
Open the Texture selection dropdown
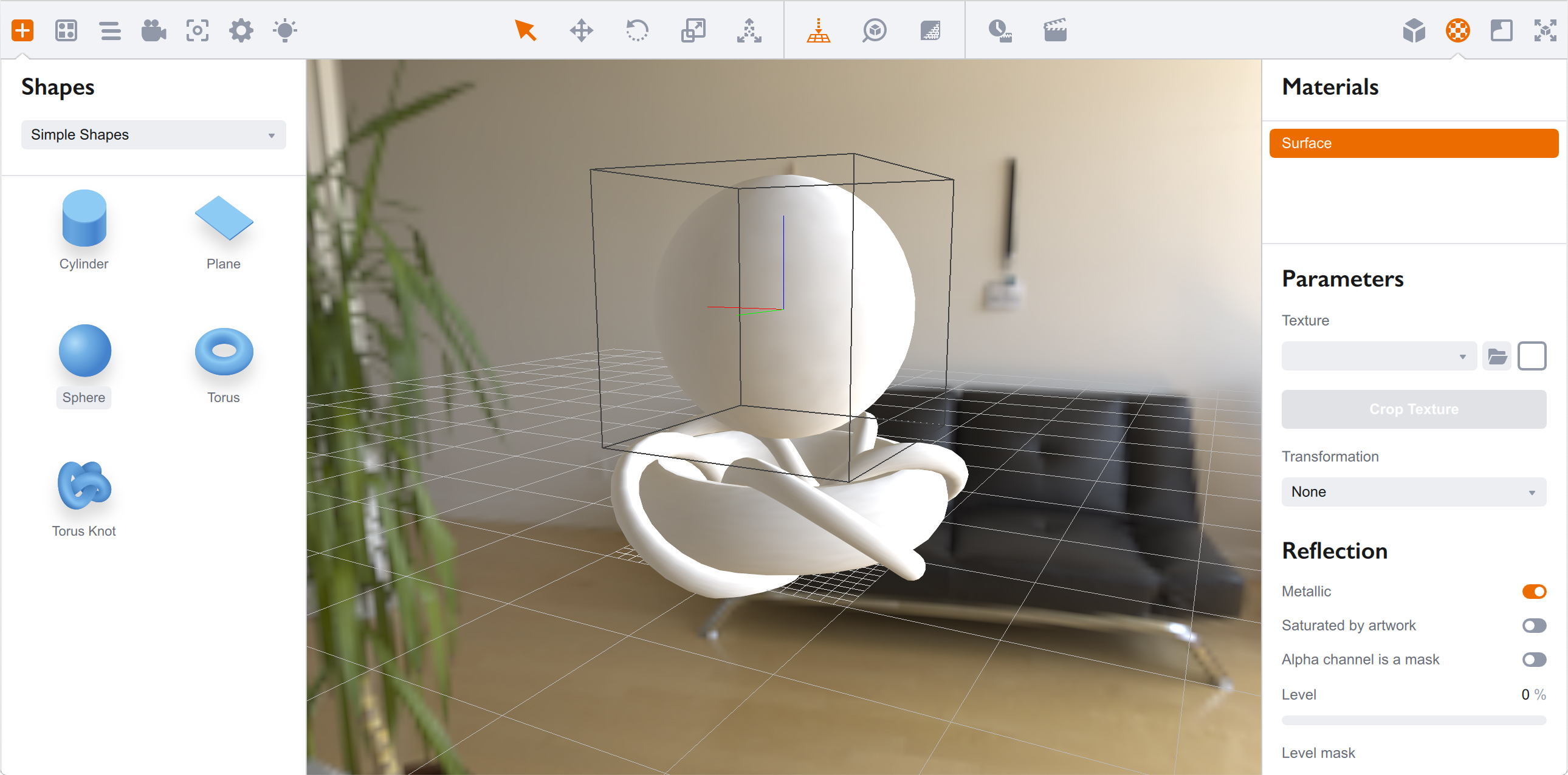(x=1379, y=356)
